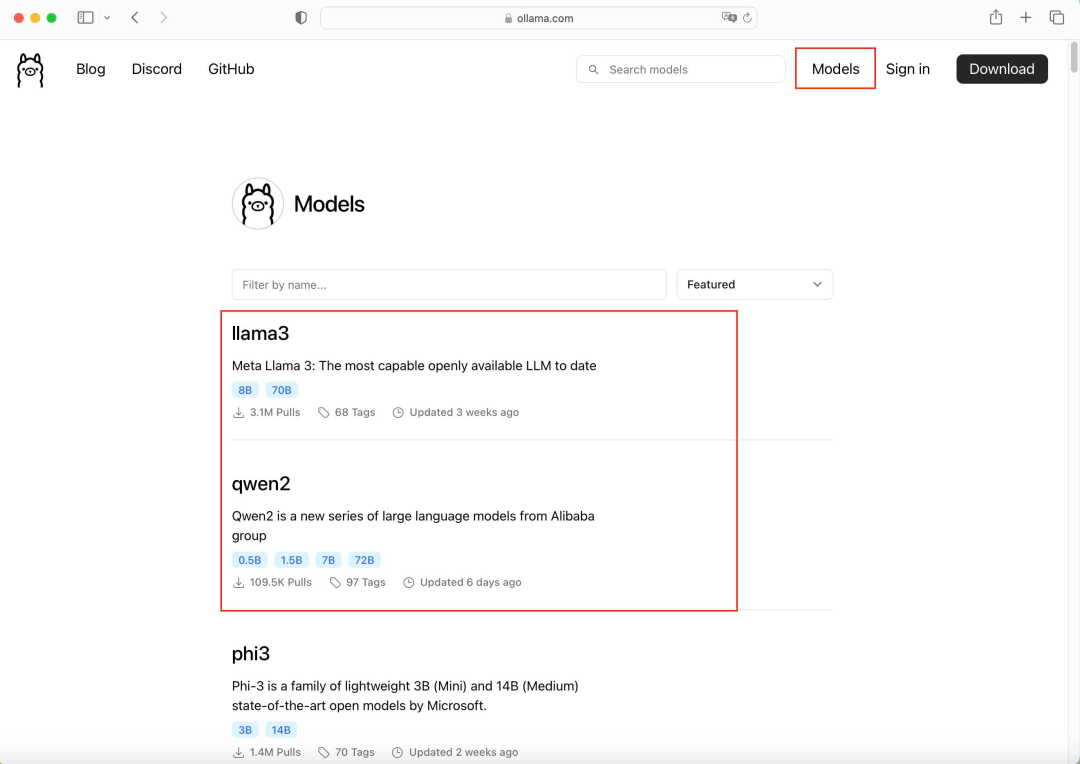Click the clock icon by Updated 2 weeks ago

pyautogui.click(x=397, y=753)
